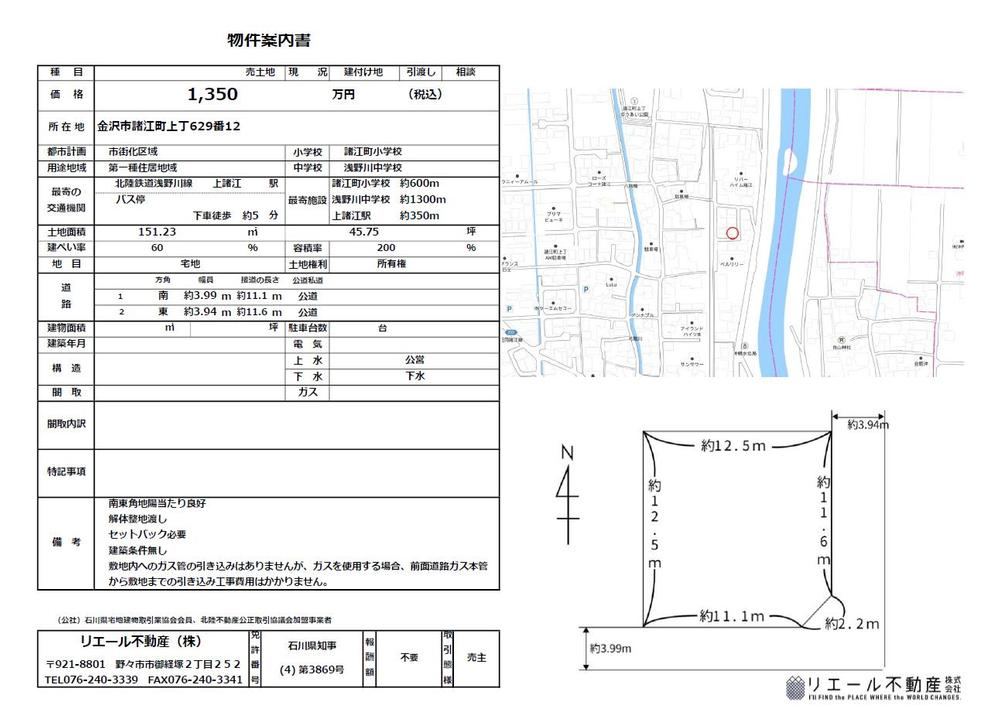Screen dimensions: 1000x707
Task: Click the 約11.1m bottom edge label in the diagram
Action: (732, 616)
